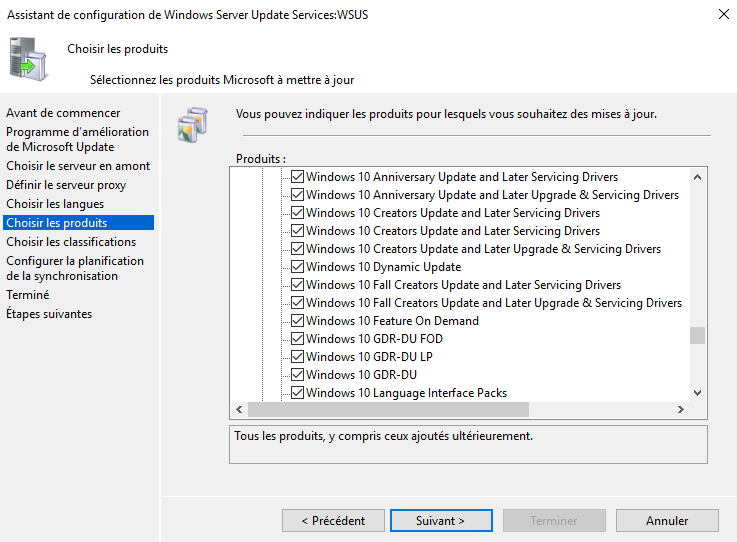Select the Terminé step in the sidebar
This screenshot has width=737, height=542.
coord(28,295)
